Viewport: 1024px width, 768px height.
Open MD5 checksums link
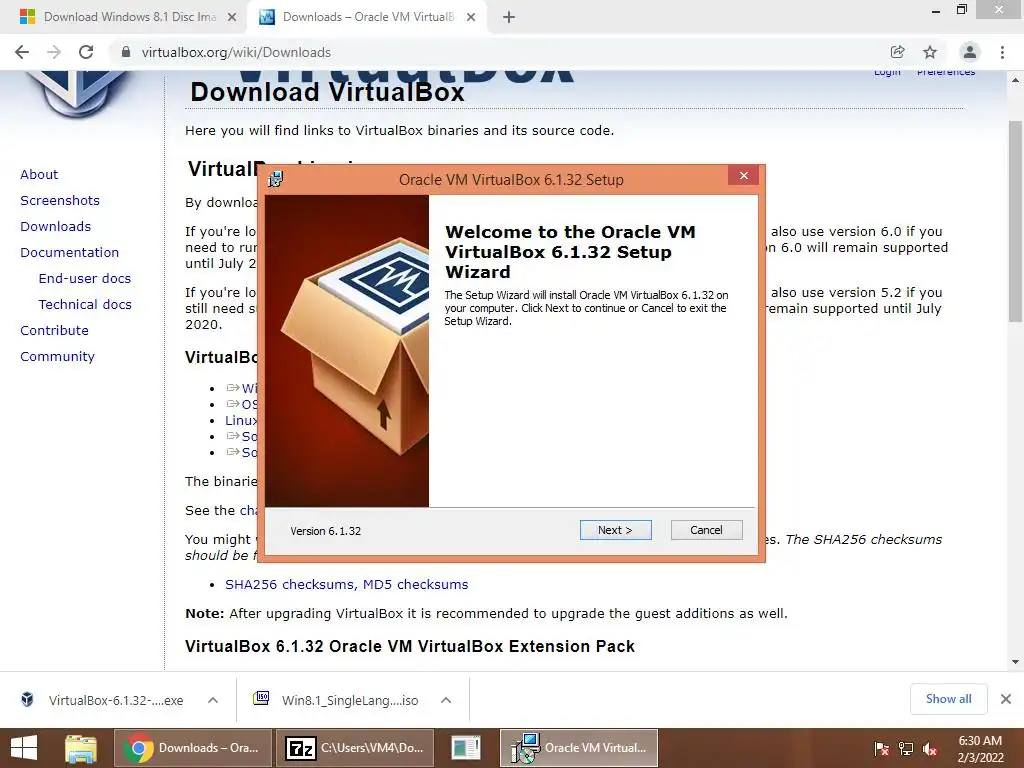tap(415, 584)
